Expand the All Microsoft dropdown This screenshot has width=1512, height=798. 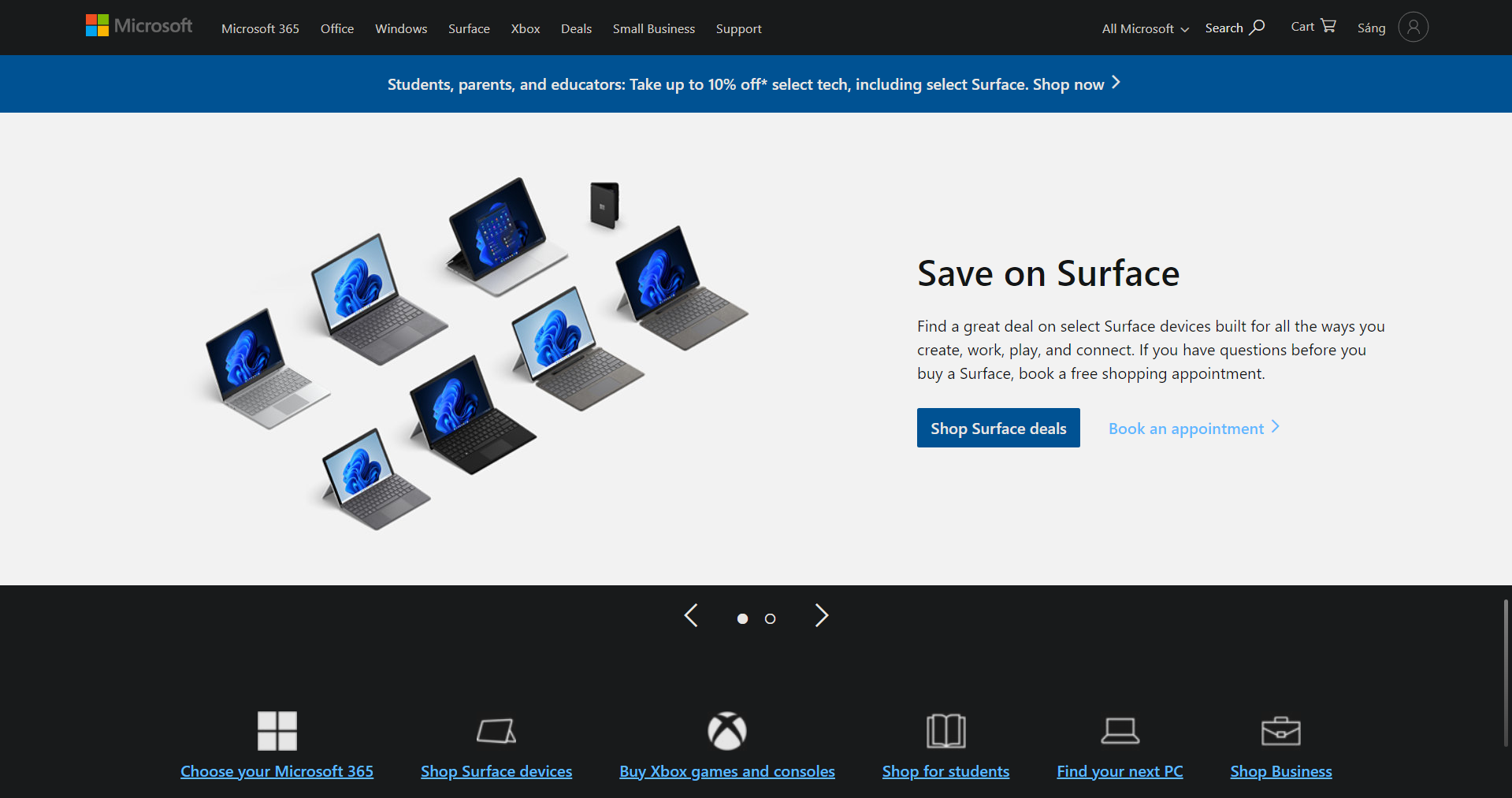(x=1145, y=28)
